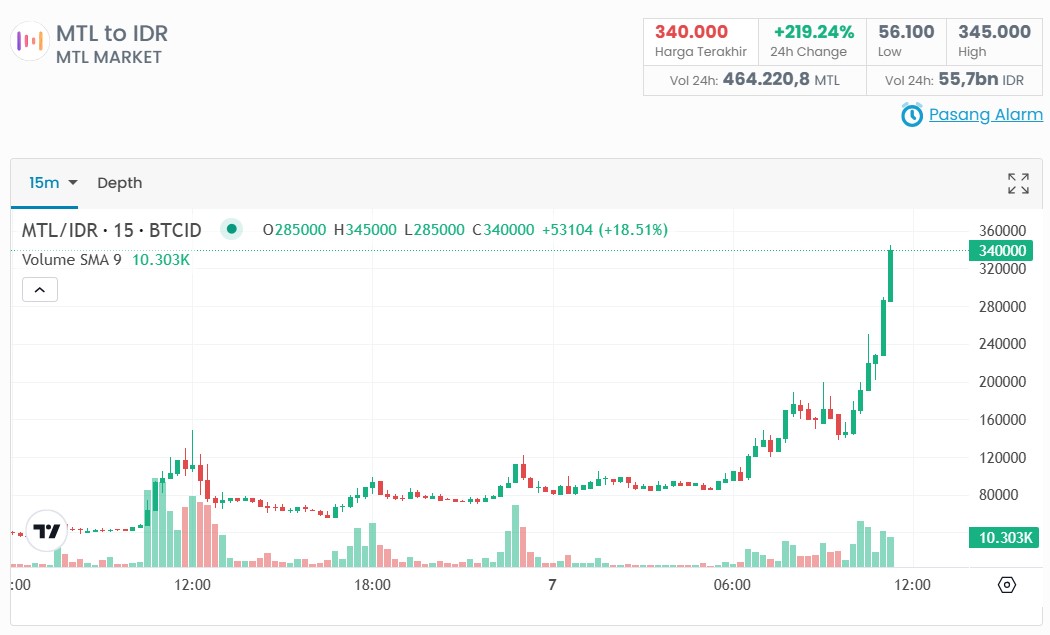Click the day 7 date axis label
Screen dimensions: 1050x635
point(552,585)
